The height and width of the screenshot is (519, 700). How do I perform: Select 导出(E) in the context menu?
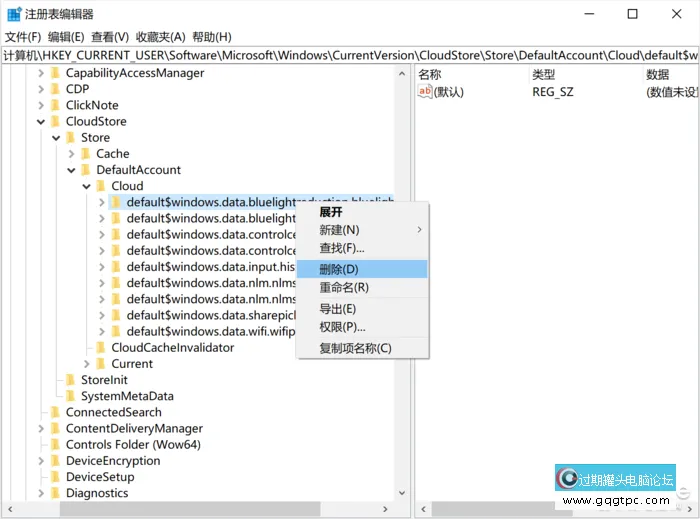[x=338, y=309]
